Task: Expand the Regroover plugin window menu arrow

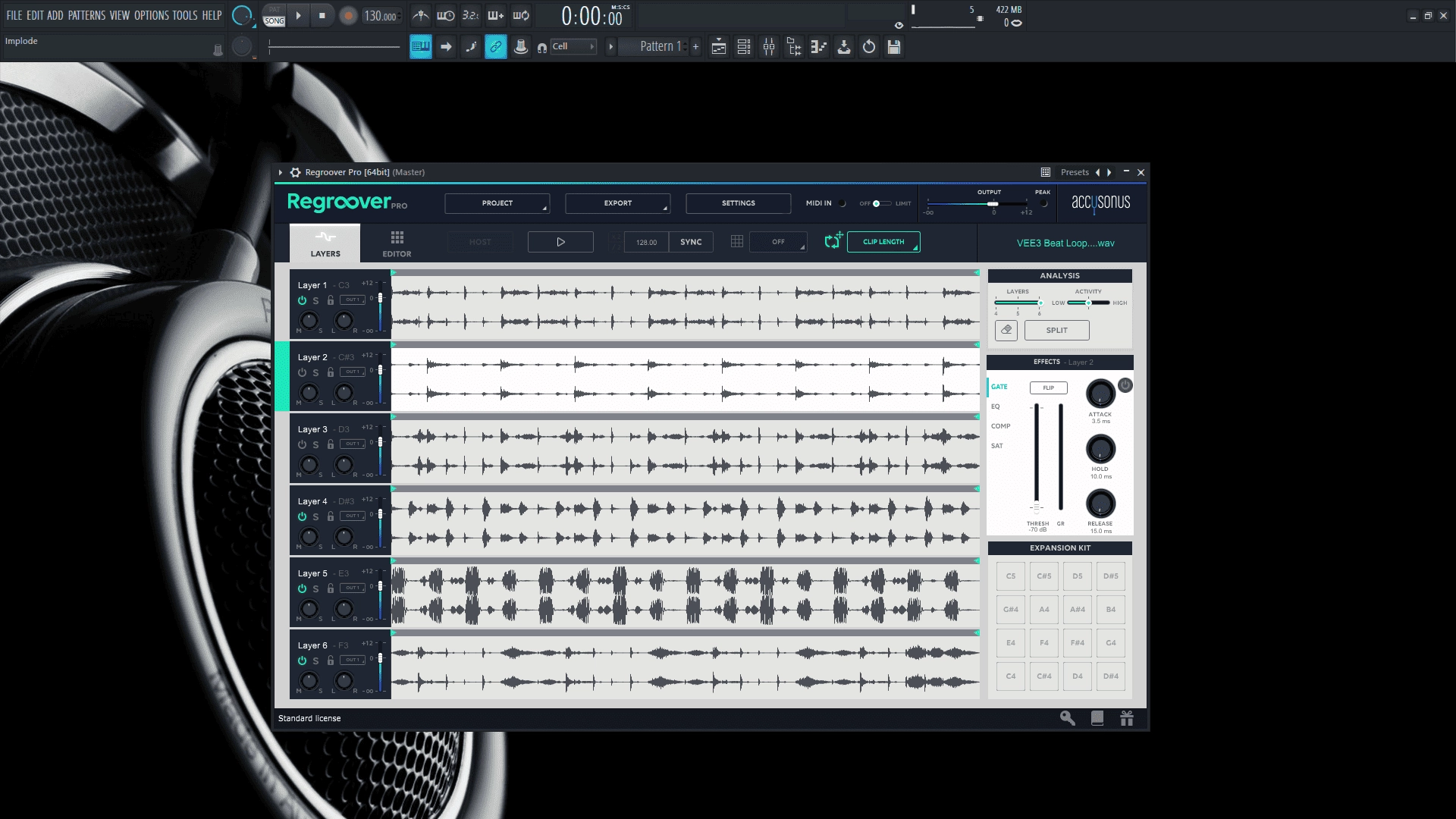Action: (x=280, y=172)
